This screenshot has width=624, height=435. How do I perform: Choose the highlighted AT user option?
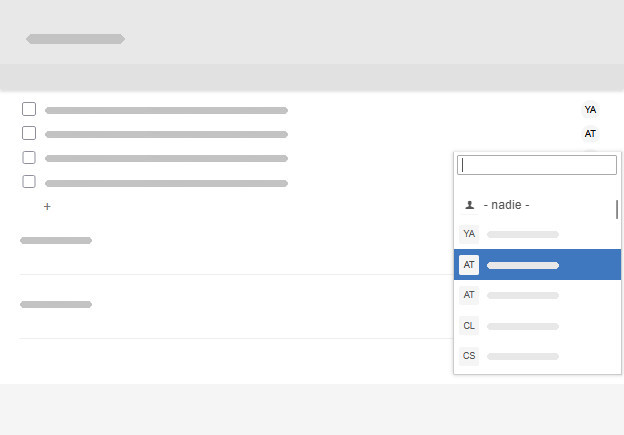coord(522,265)
